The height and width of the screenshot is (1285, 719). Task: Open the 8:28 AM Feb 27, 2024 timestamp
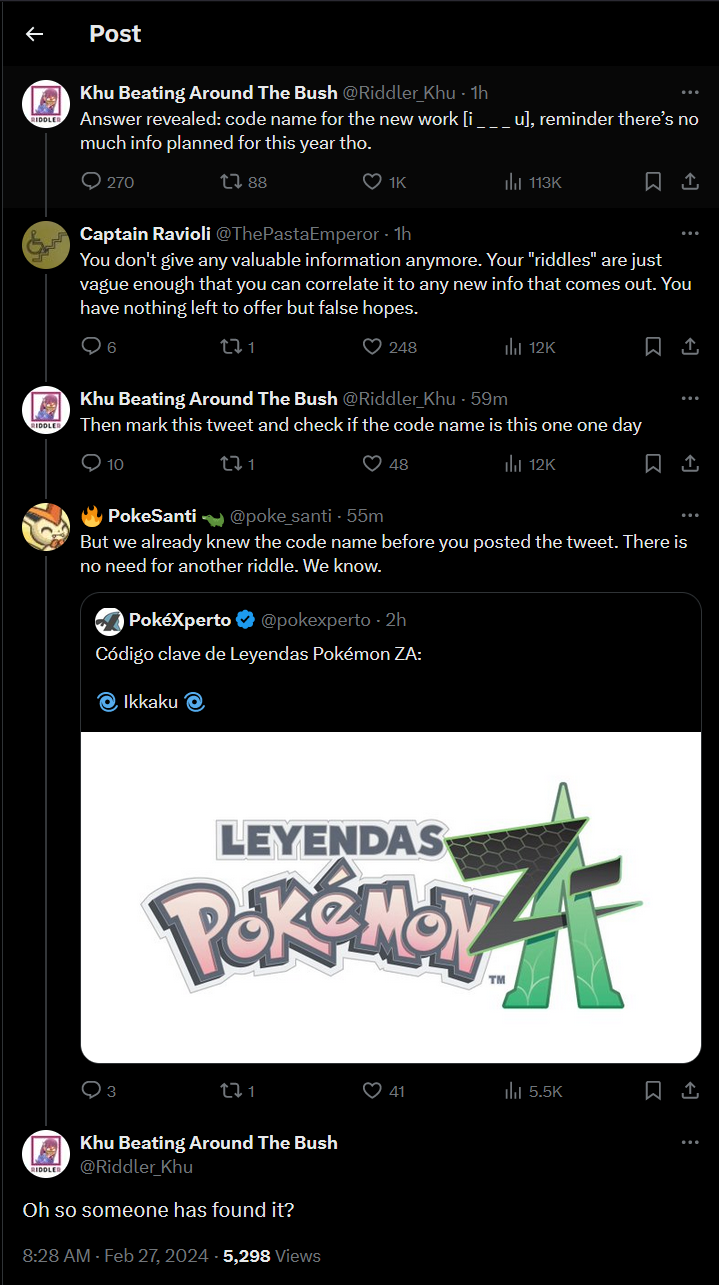pyautogui.click(x=115, y=1256)
